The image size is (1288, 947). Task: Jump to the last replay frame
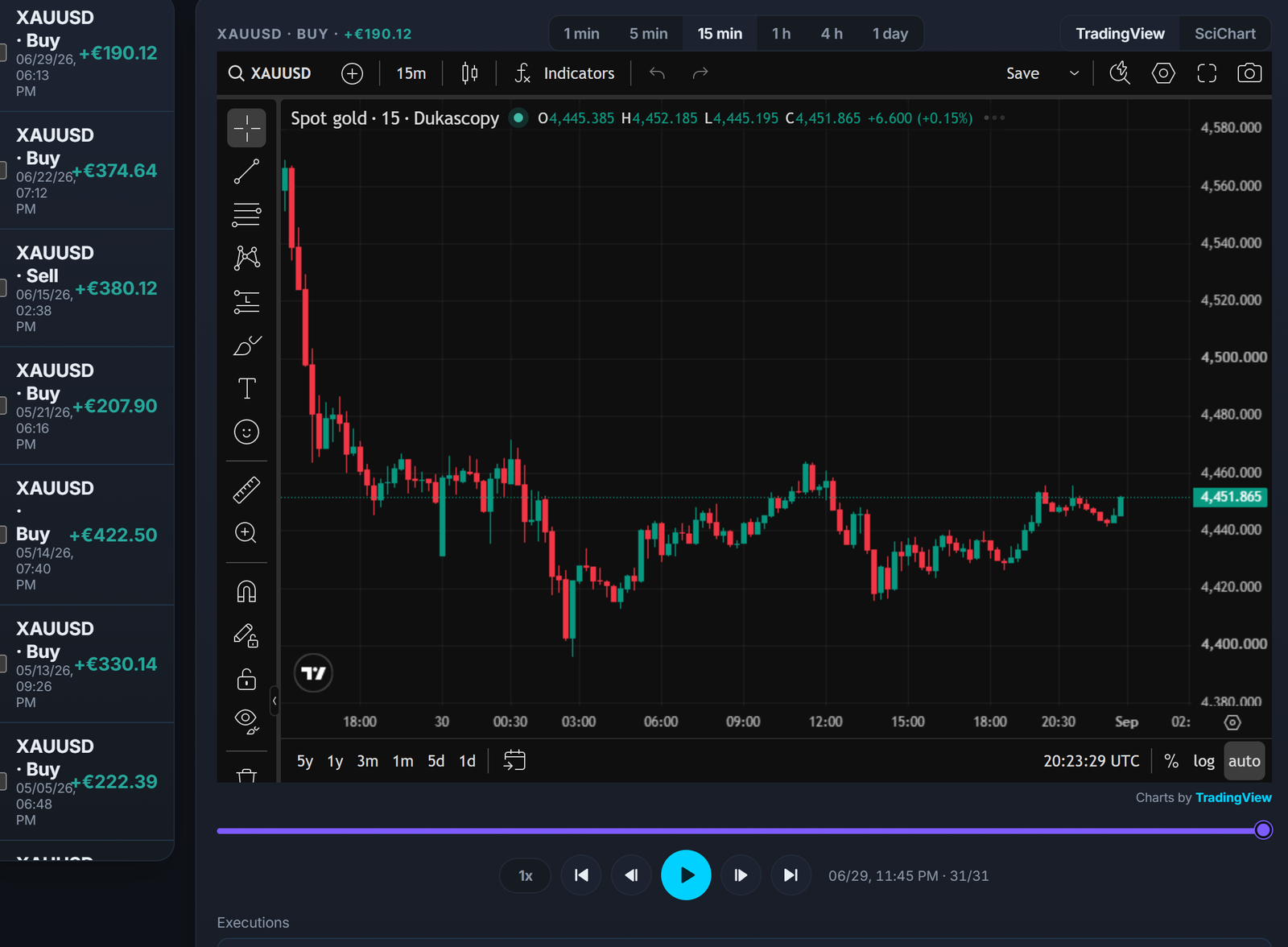point(791,875)
